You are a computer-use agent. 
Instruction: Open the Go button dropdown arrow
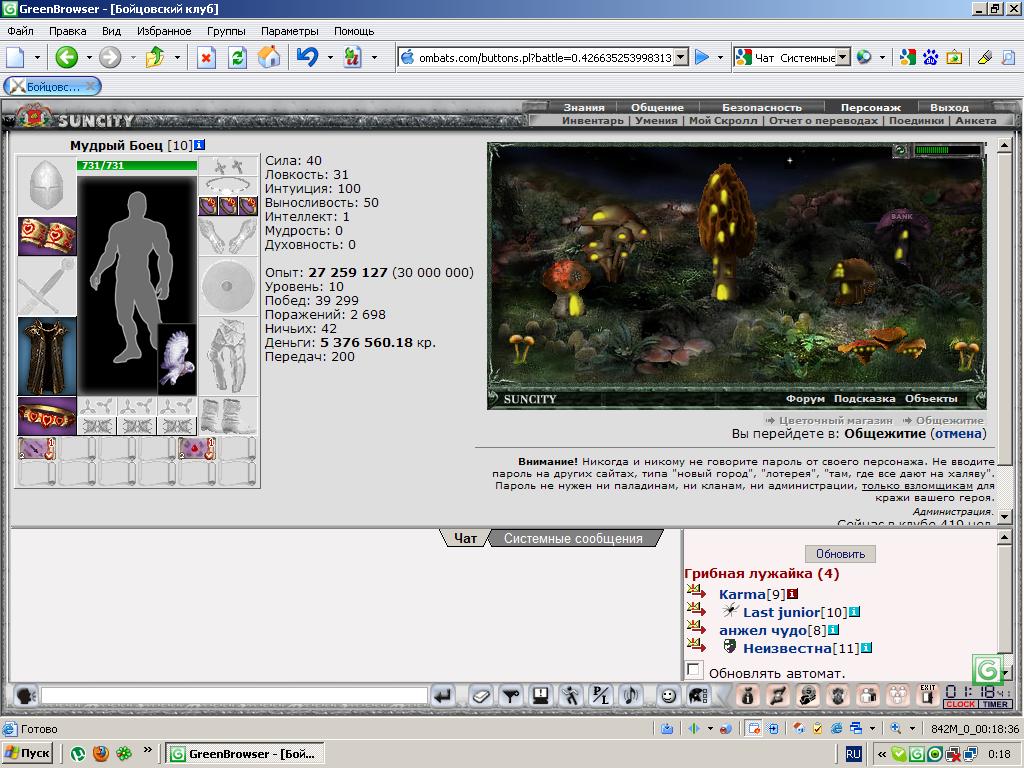(x=720, y=57)
